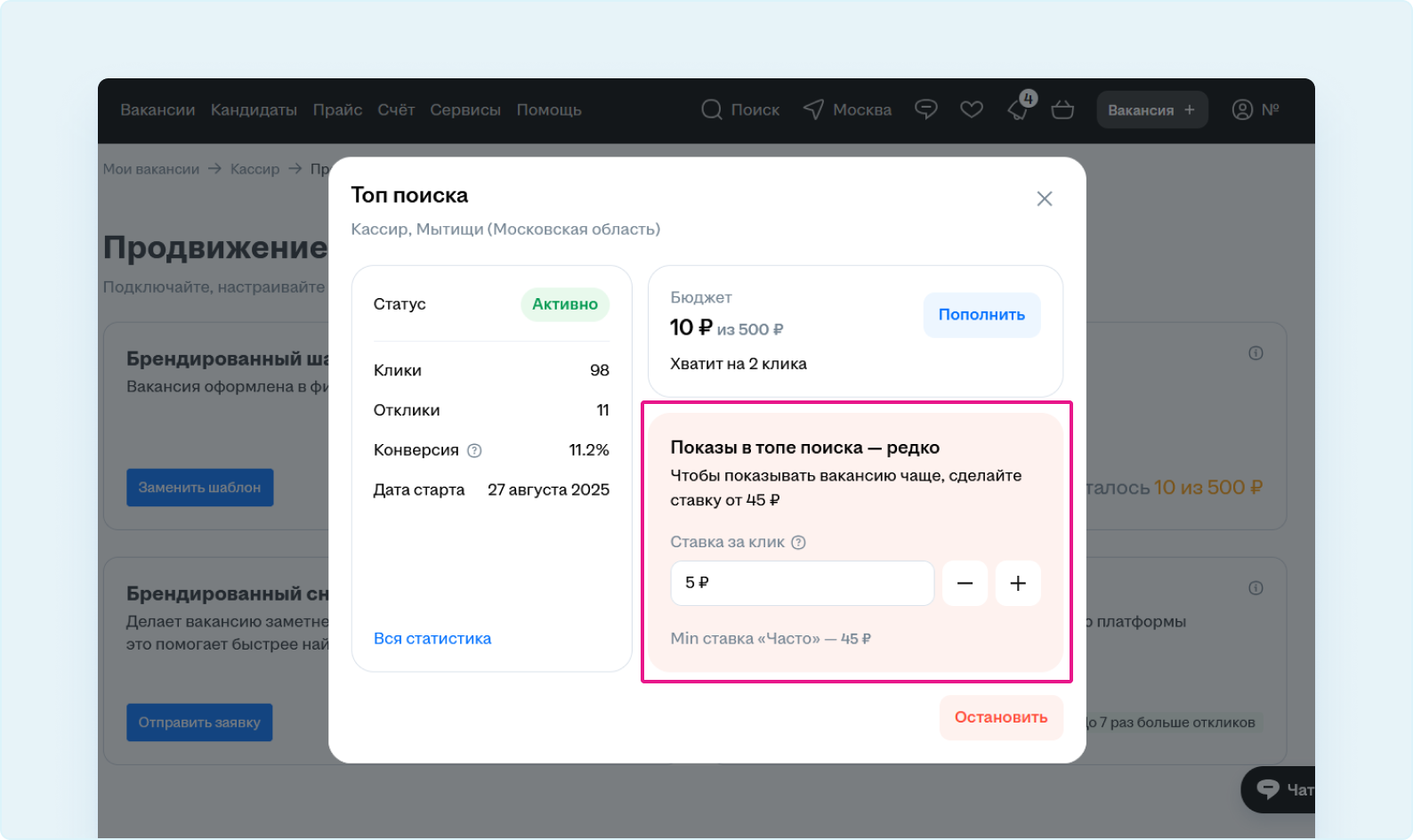Close the Топ поиска dialog
This screenshot has height=840, width=1413.
1045,198
